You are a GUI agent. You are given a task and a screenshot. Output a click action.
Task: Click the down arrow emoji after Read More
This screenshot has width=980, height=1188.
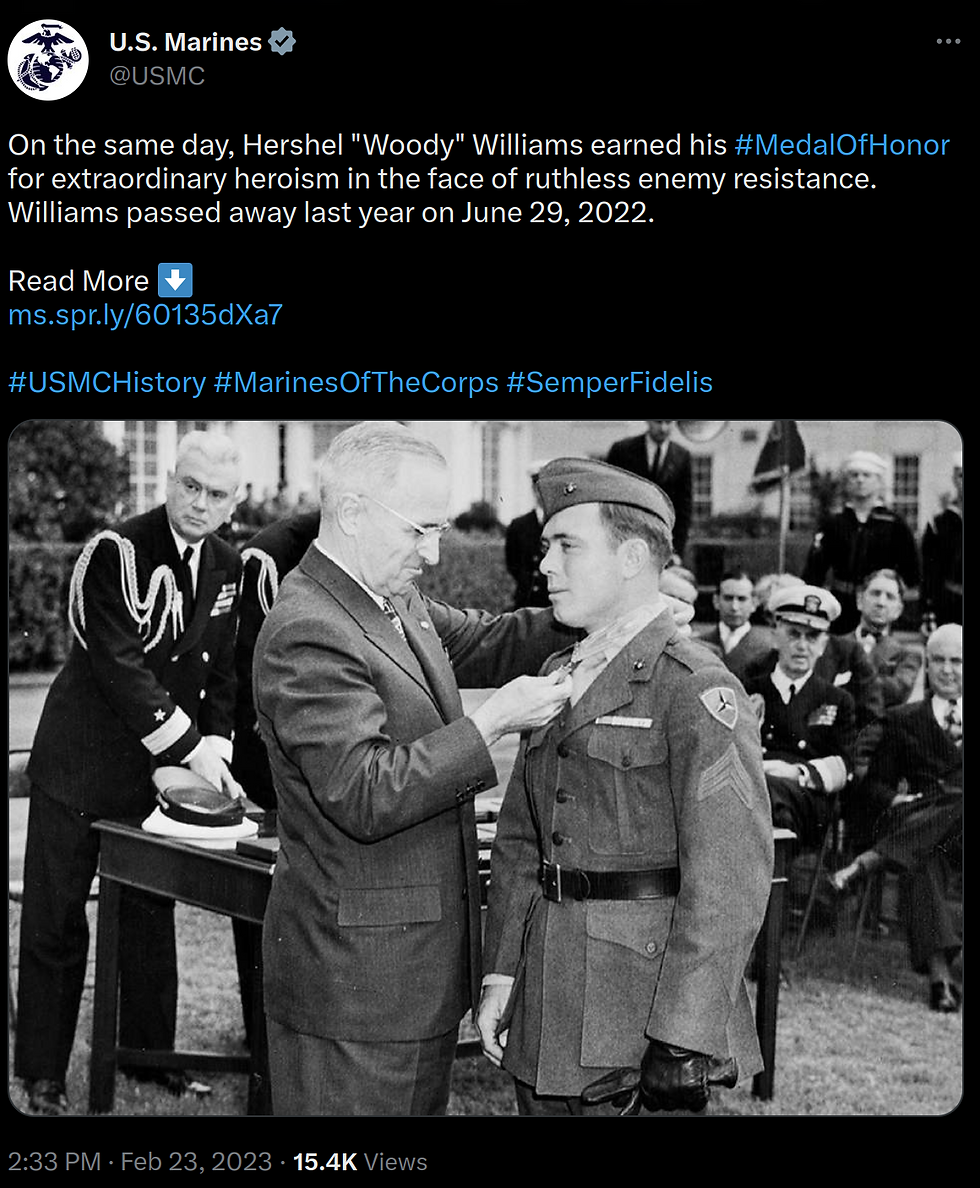175,280
